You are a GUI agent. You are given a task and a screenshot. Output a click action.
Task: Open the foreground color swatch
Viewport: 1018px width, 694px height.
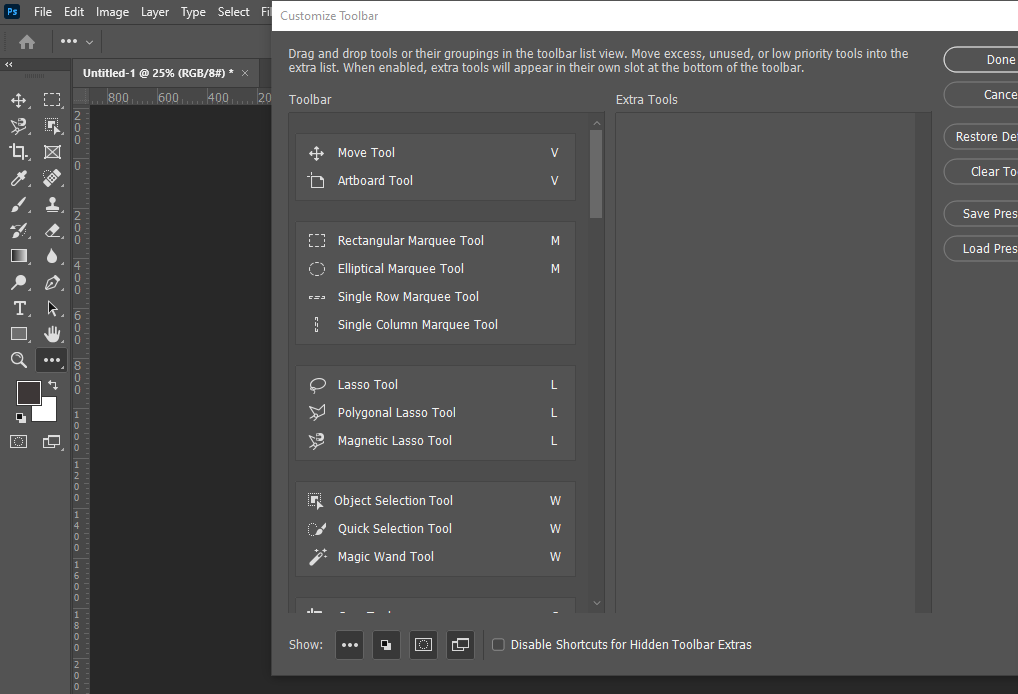tap(29, 393)
